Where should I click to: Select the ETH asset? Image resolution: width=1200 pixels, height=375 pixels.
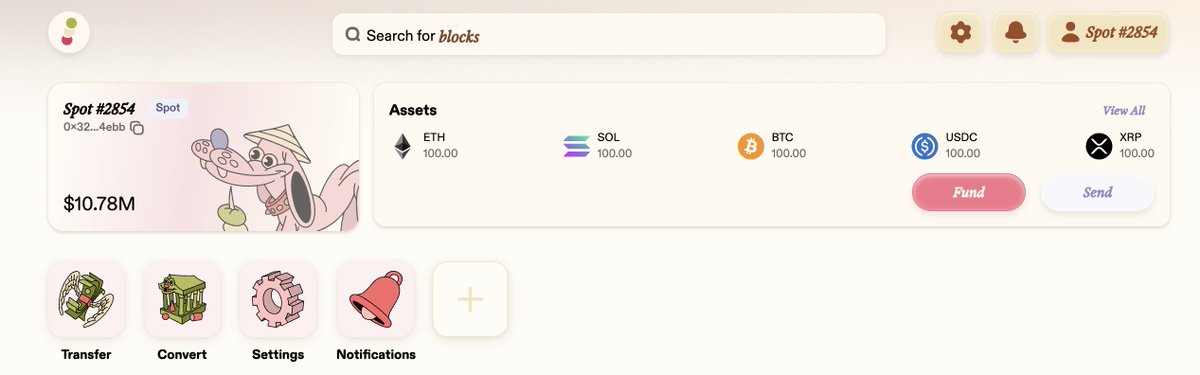point(427,146)
